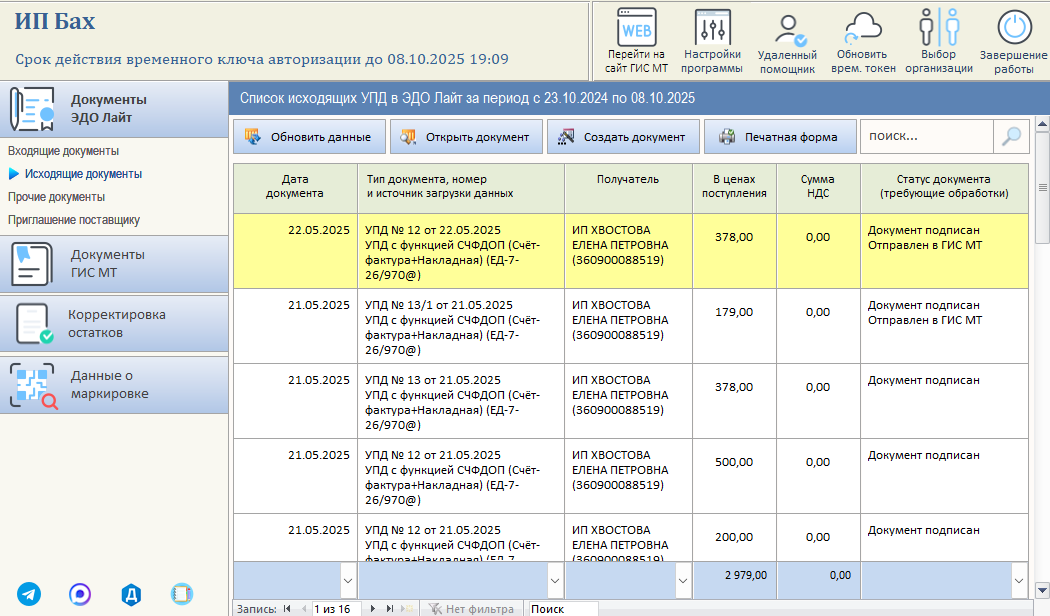
Task: Open the blue Д icon in the bottom bar
Action: point(131,594)
